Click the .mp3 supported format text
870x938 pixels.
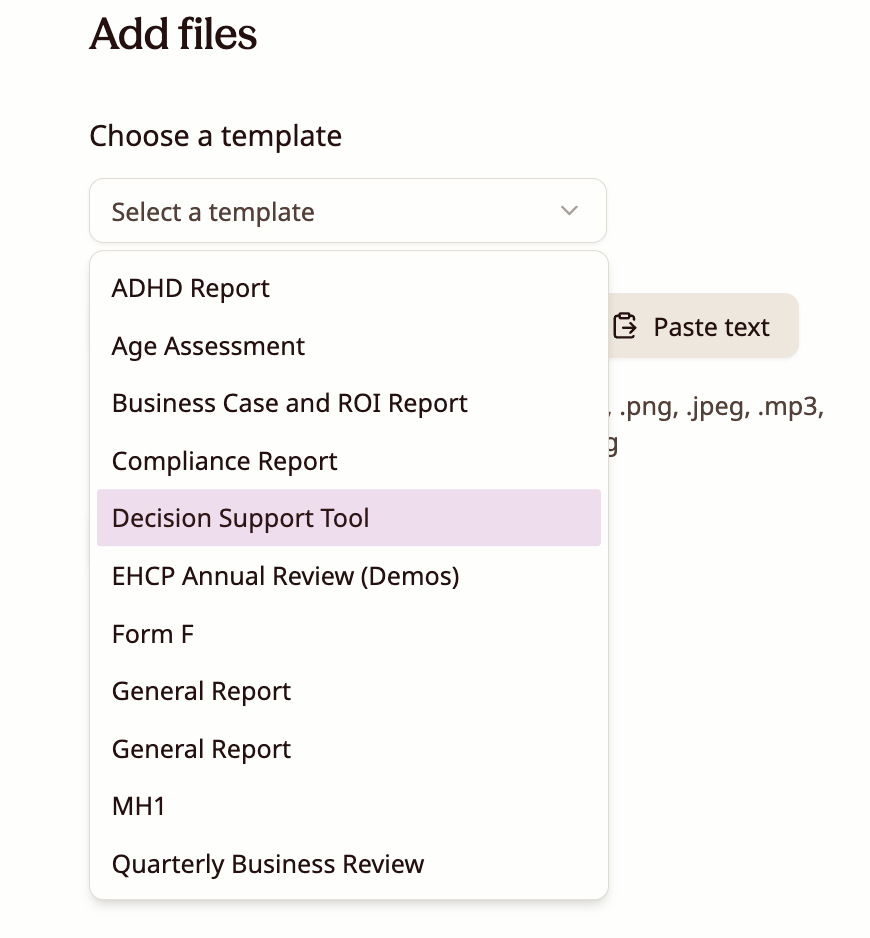[x=790, y=409]
